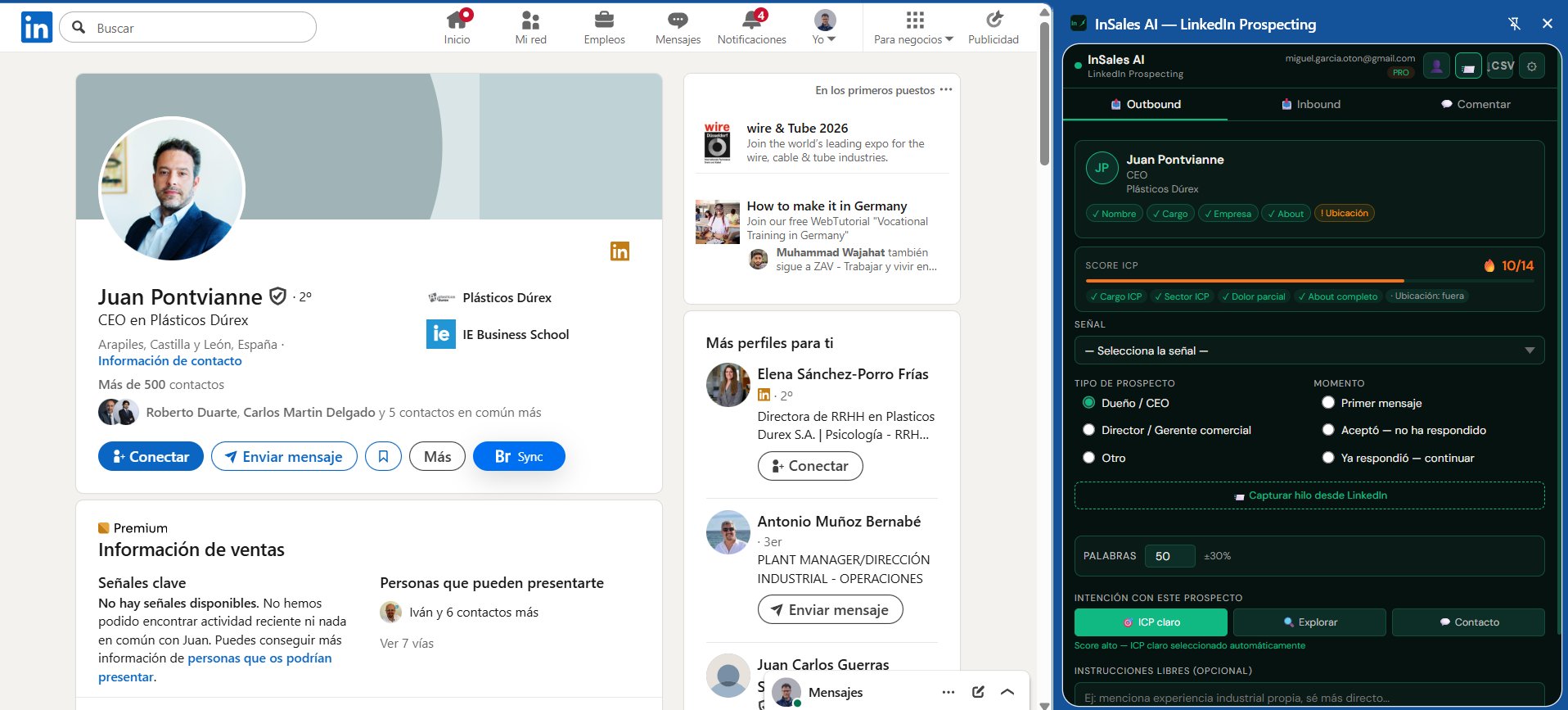1568x710 pixels.
Task: Click Ver 7 vías link
Action: pos(407,644)
